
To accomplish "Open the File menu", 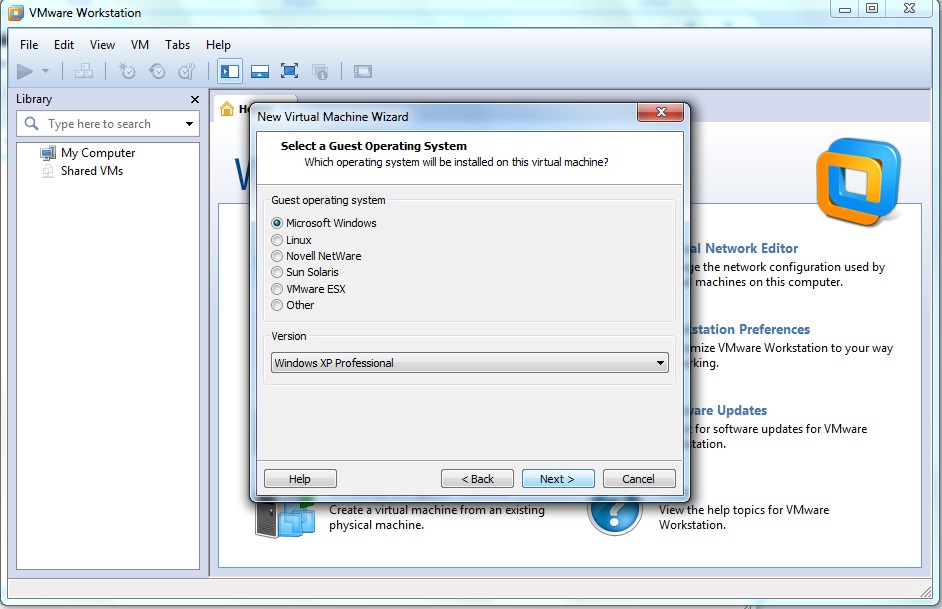I will coord(29,44).
